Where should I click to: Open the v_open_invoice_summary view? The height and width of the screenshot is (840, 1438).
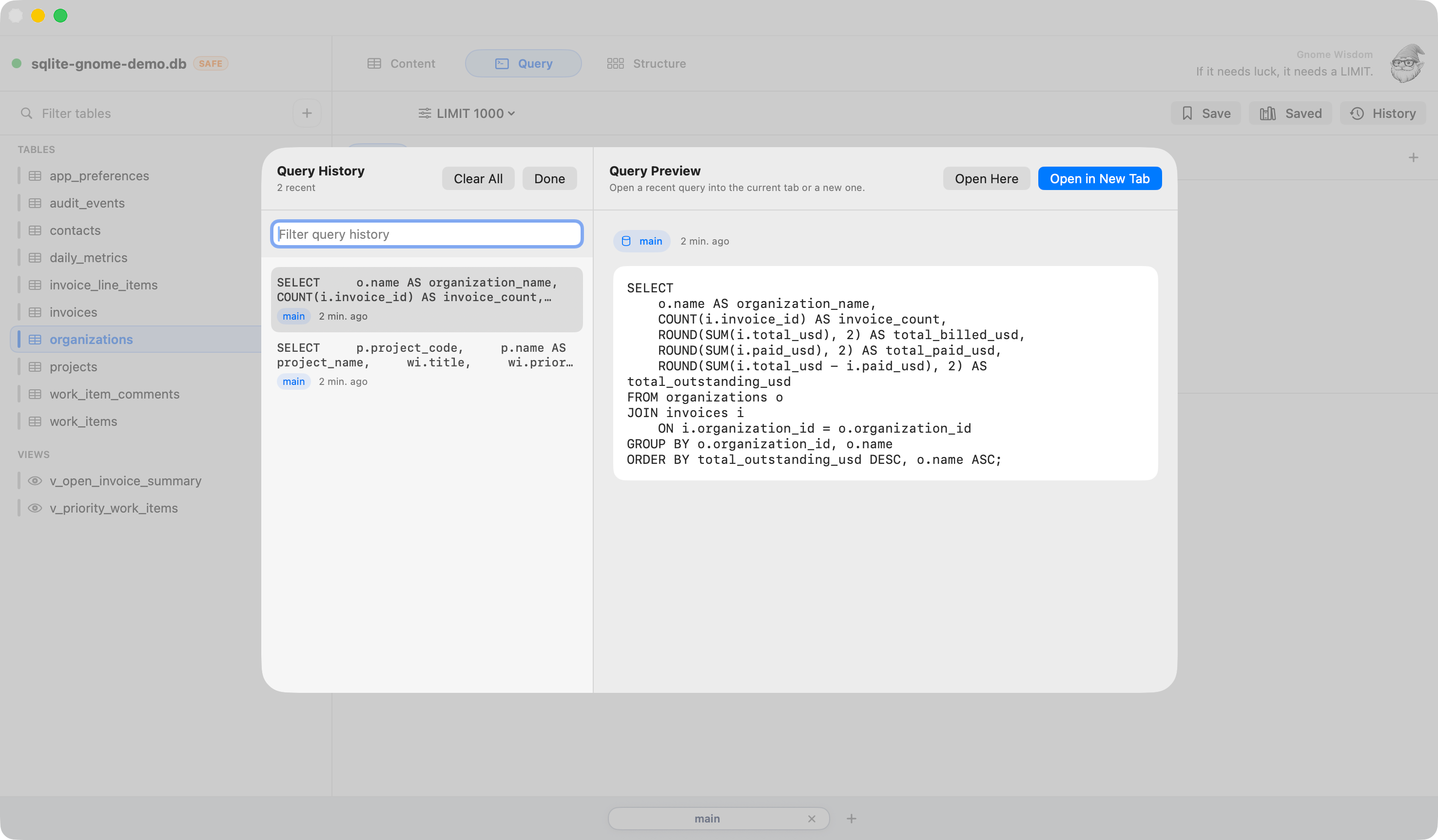point(125,481)
